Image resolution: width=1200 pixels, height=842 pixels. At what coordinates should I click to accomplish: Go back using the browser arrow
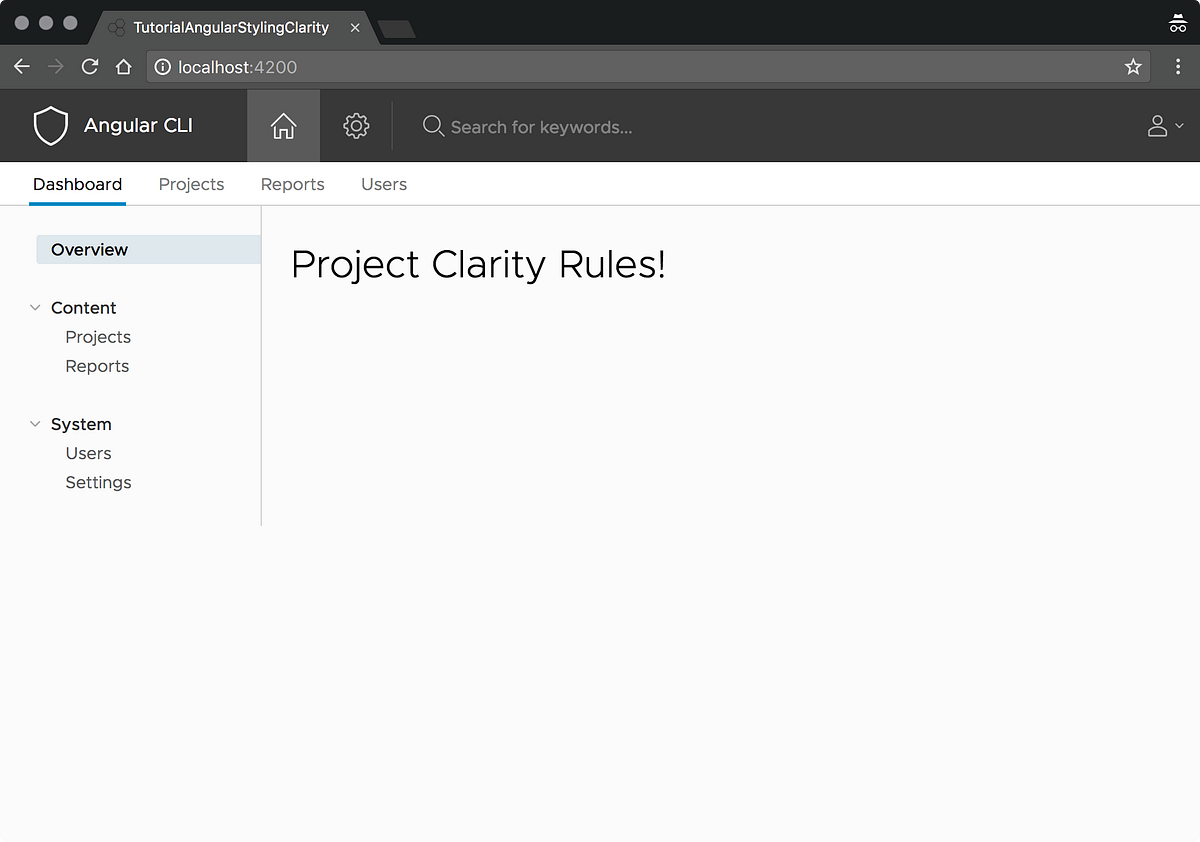[x=22, y=66]
